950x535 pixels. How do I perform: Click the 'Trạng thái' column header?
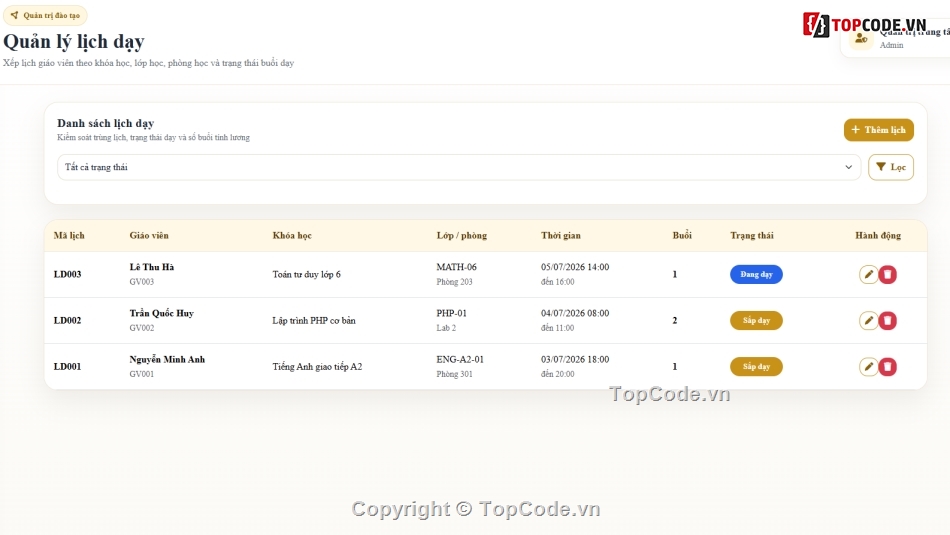pos(752,236)
